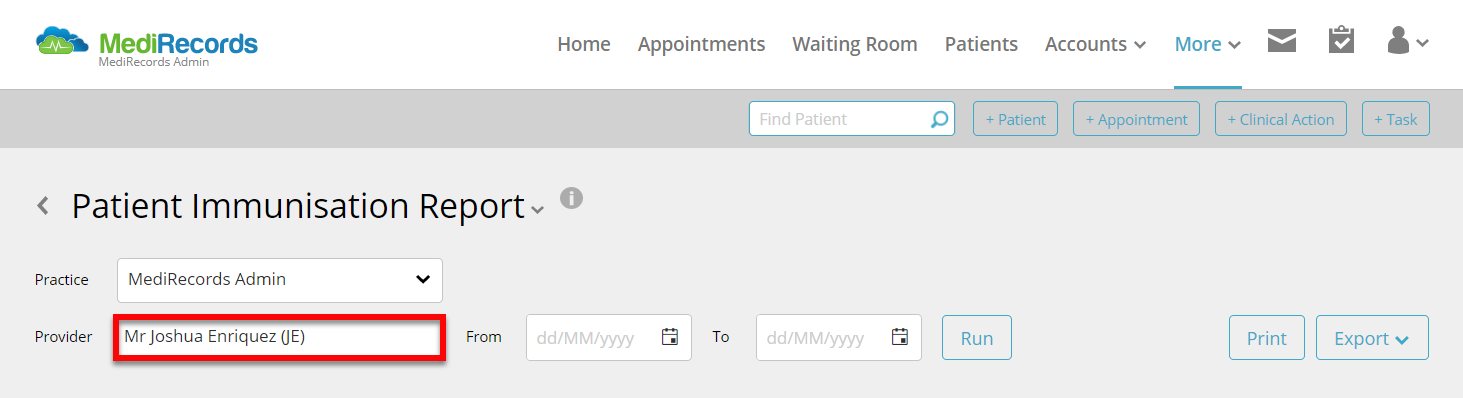
Task: Go back using the left chevron
Action: click(42, 206)
